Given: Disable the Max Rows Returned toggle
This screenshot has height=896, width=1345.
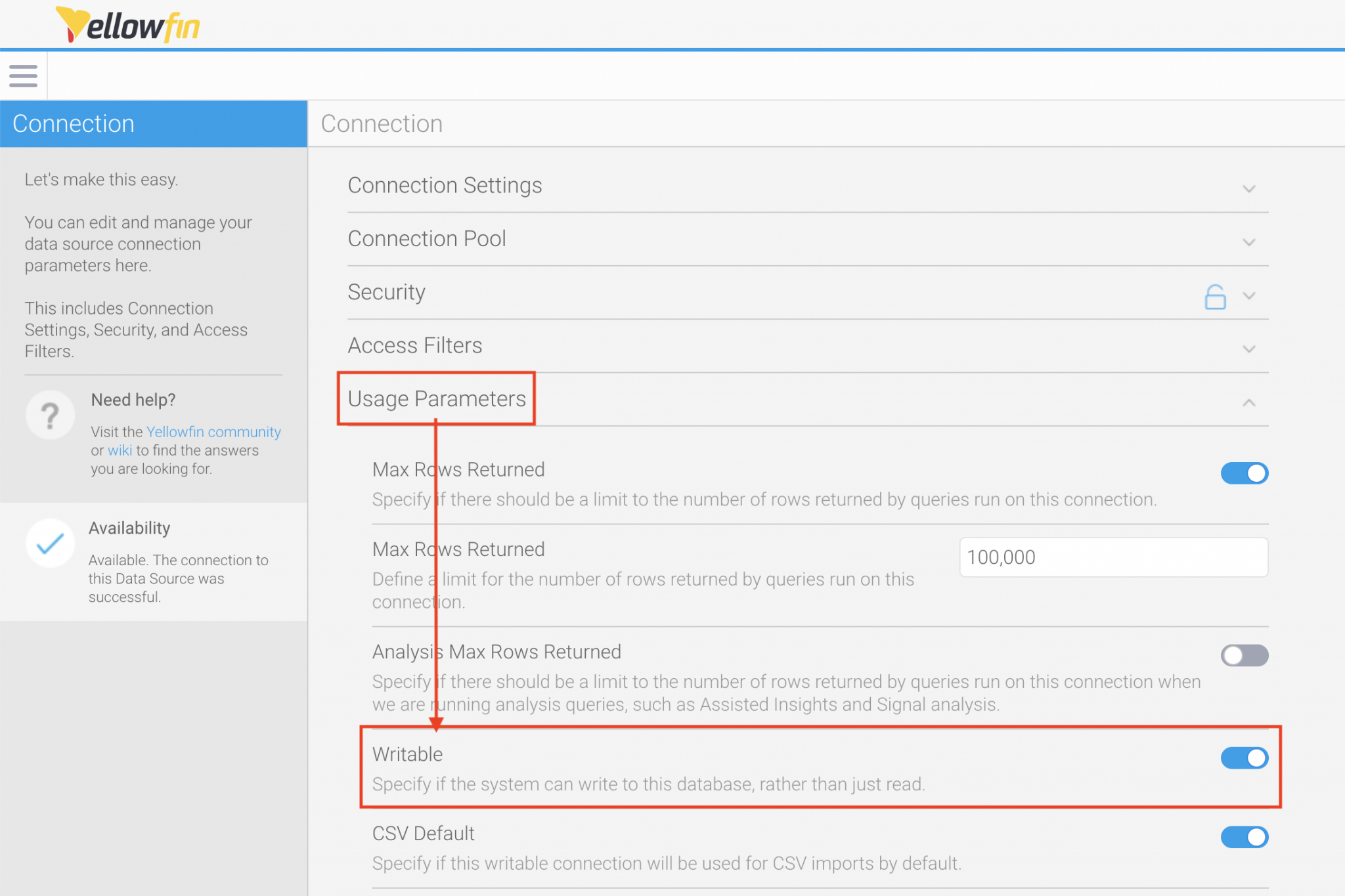Looking at the screenshot, I should pos(1244,473).
